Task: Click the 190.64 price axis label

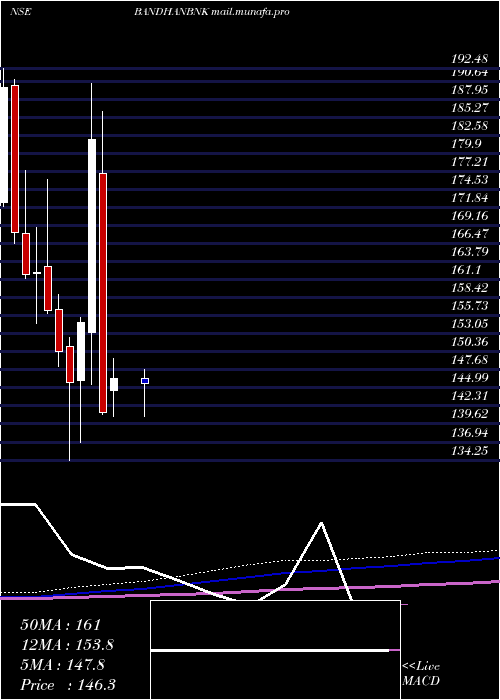Action: click(x=469, y=72)
